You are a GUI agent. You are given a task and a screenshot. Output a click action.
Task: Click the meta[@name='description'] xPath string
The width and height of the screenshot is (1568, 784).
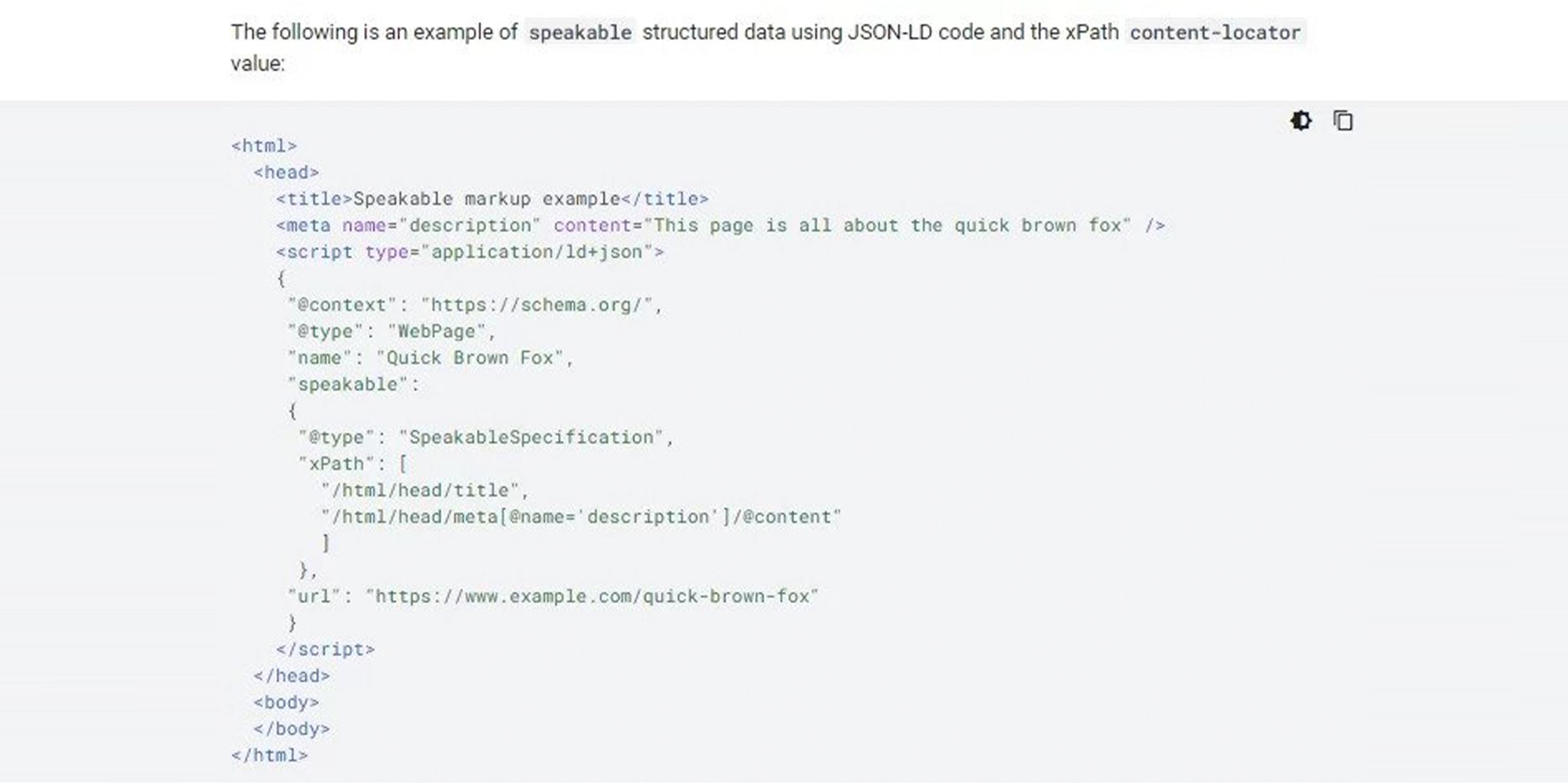581,517
